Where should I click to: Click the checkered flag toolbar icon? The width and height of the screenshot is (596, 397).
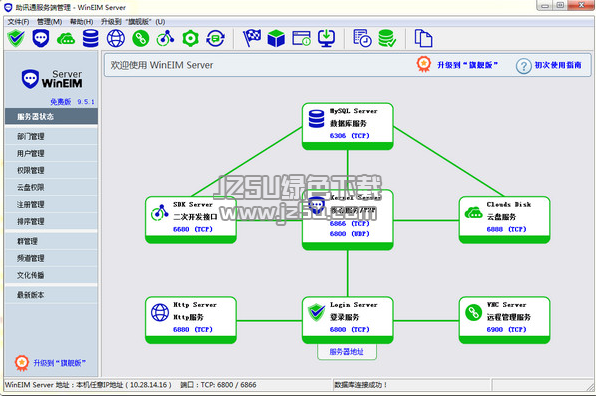(x=252, y=38)
